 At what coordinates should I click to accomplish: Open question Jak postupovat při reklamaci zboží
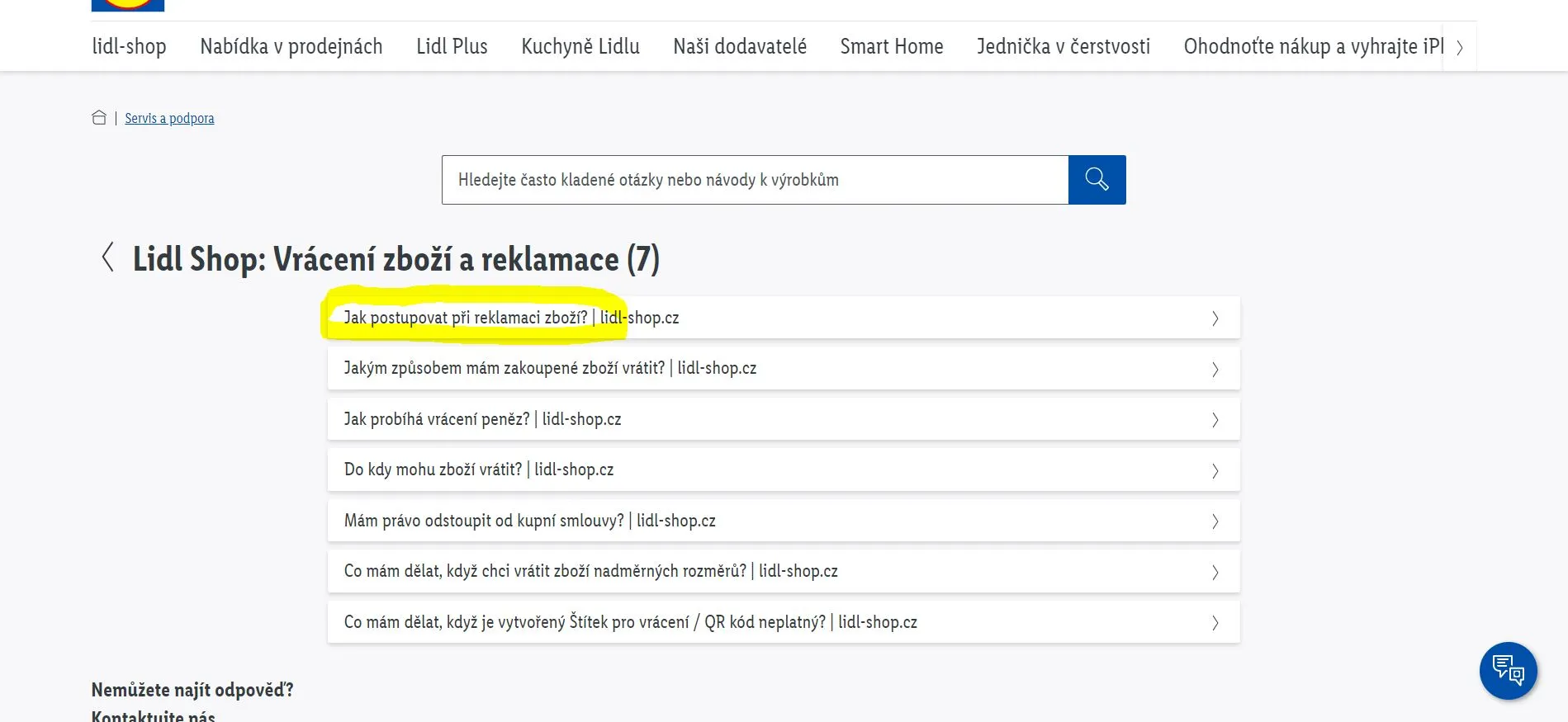784,318
